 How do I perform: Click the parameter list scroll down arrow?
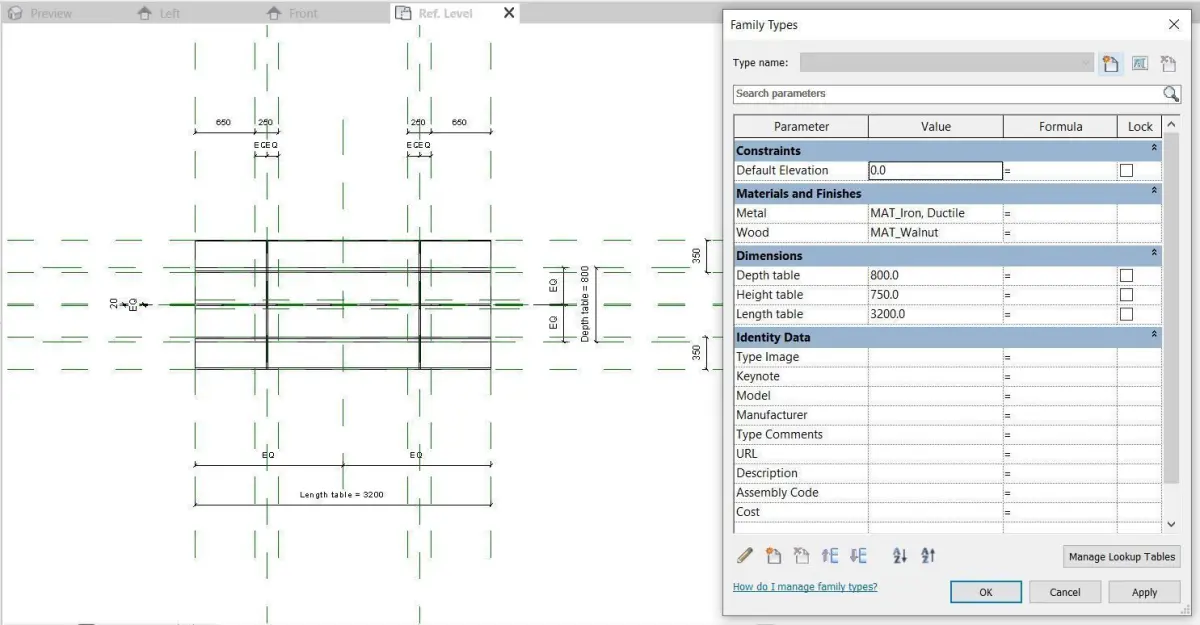point(1172,524)
